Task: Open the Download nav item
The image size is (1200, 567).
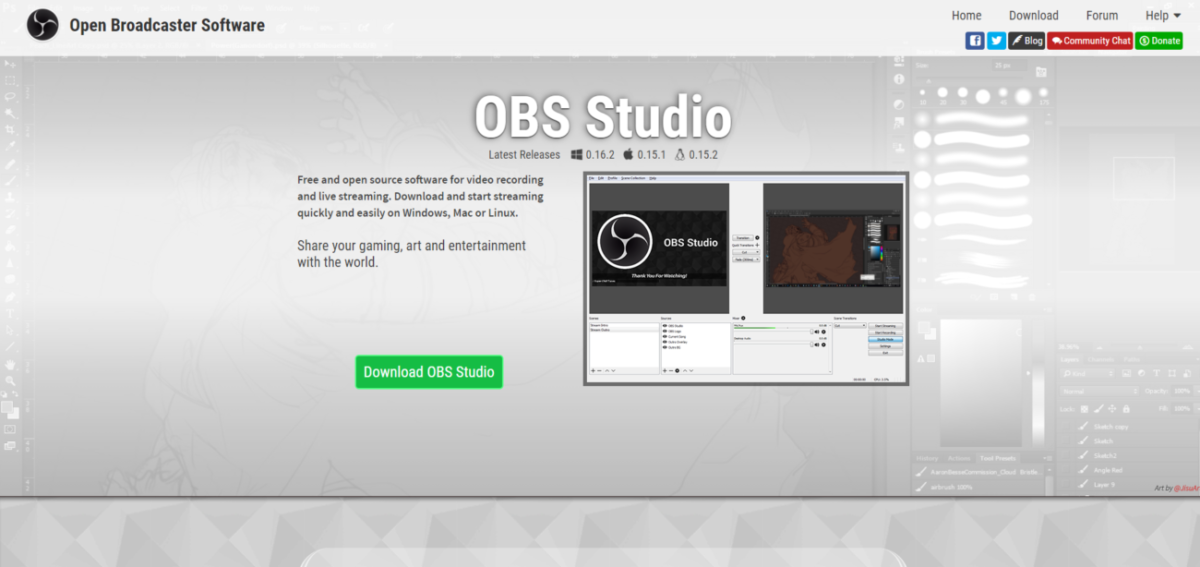Action: tap(1033, 15)
